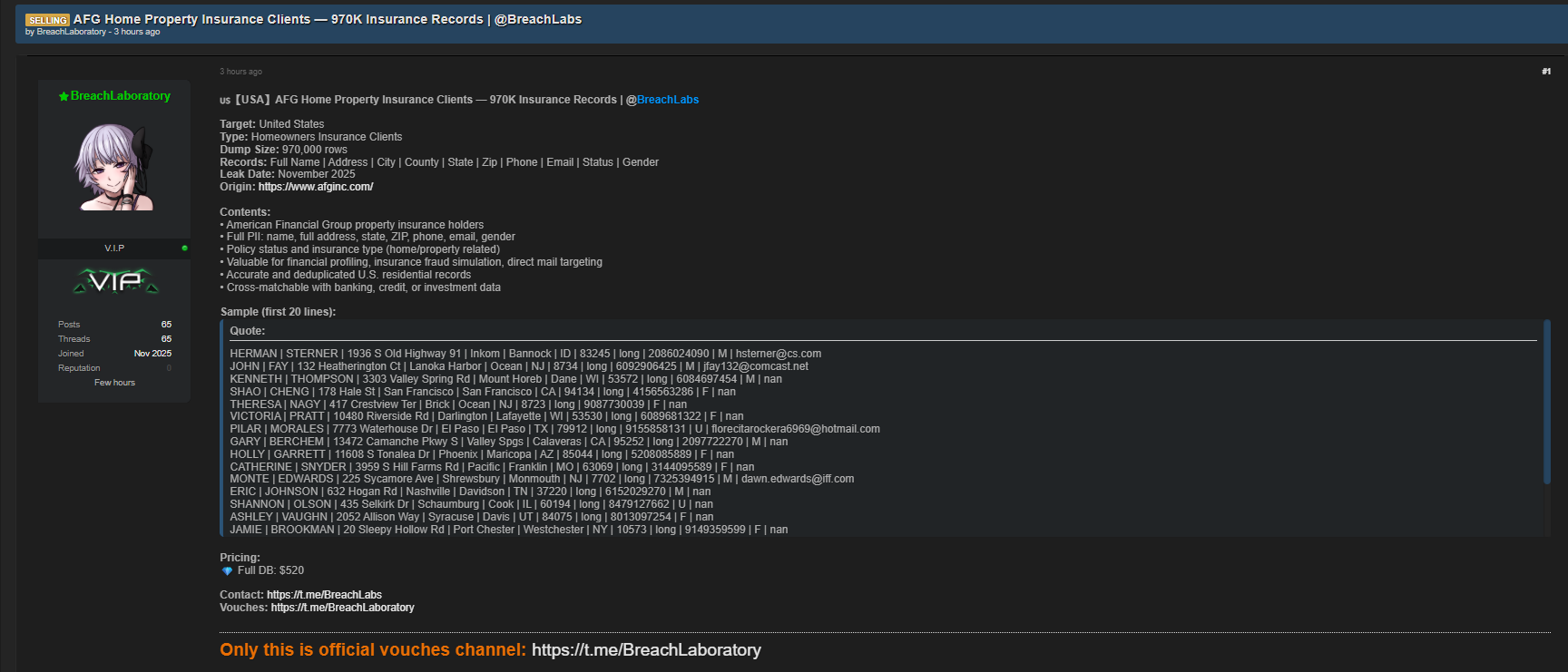Click the blue diamond icon by Full DB
This screenshot has height=672, width=1568.
[x=227, y=571]
